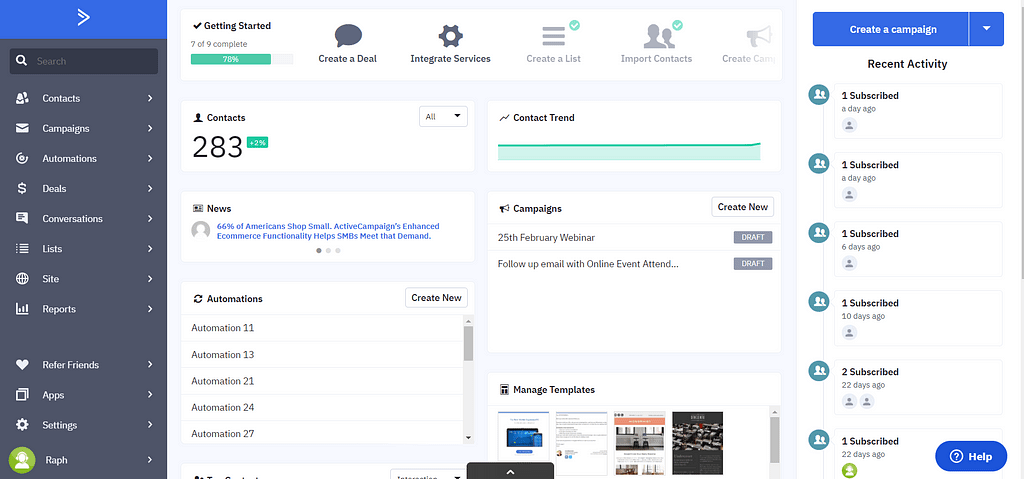Screen dimensions: 1024x479
Task: Click the subscriber avatar under 10 days ago
Action: [849, 333]
